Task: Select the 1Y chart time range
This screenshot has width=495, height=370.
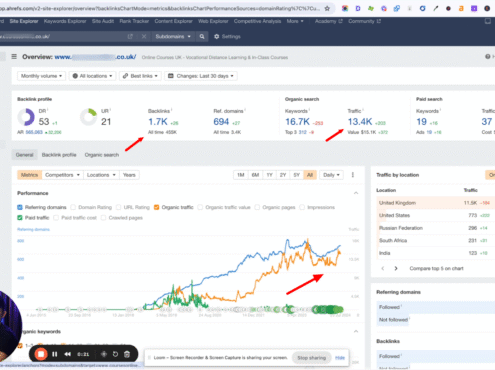Action: pos(269,175)
